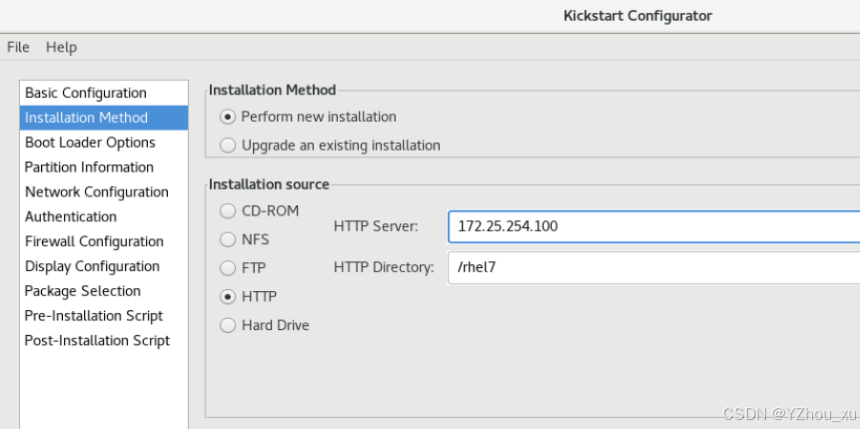The width and height of the screenshot is (860, 429).
Task: Choose Upgrade an existing installation
Action: (227, 146)
